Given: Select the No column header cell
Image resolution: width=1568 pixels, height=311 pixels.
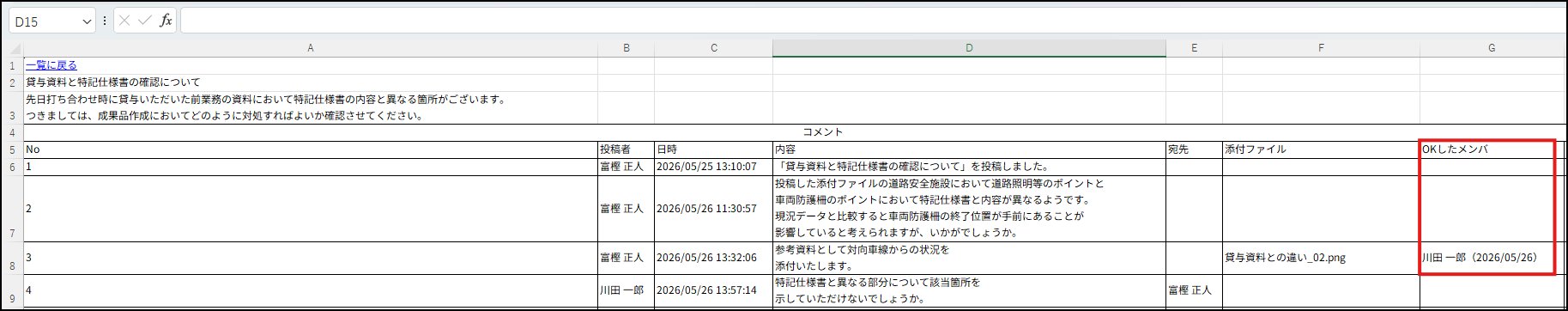Looking at the screenshot, I should [311, 149].
